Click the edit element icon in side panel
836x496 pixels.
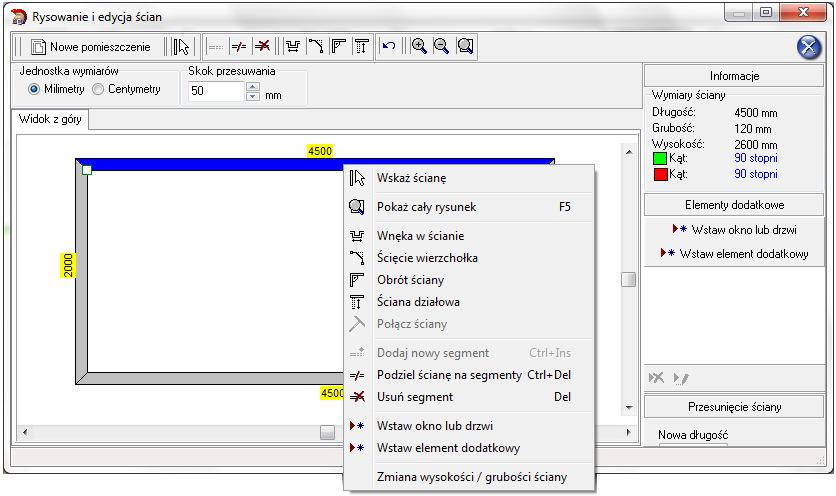pyautogui.click(x=681, y=378)
